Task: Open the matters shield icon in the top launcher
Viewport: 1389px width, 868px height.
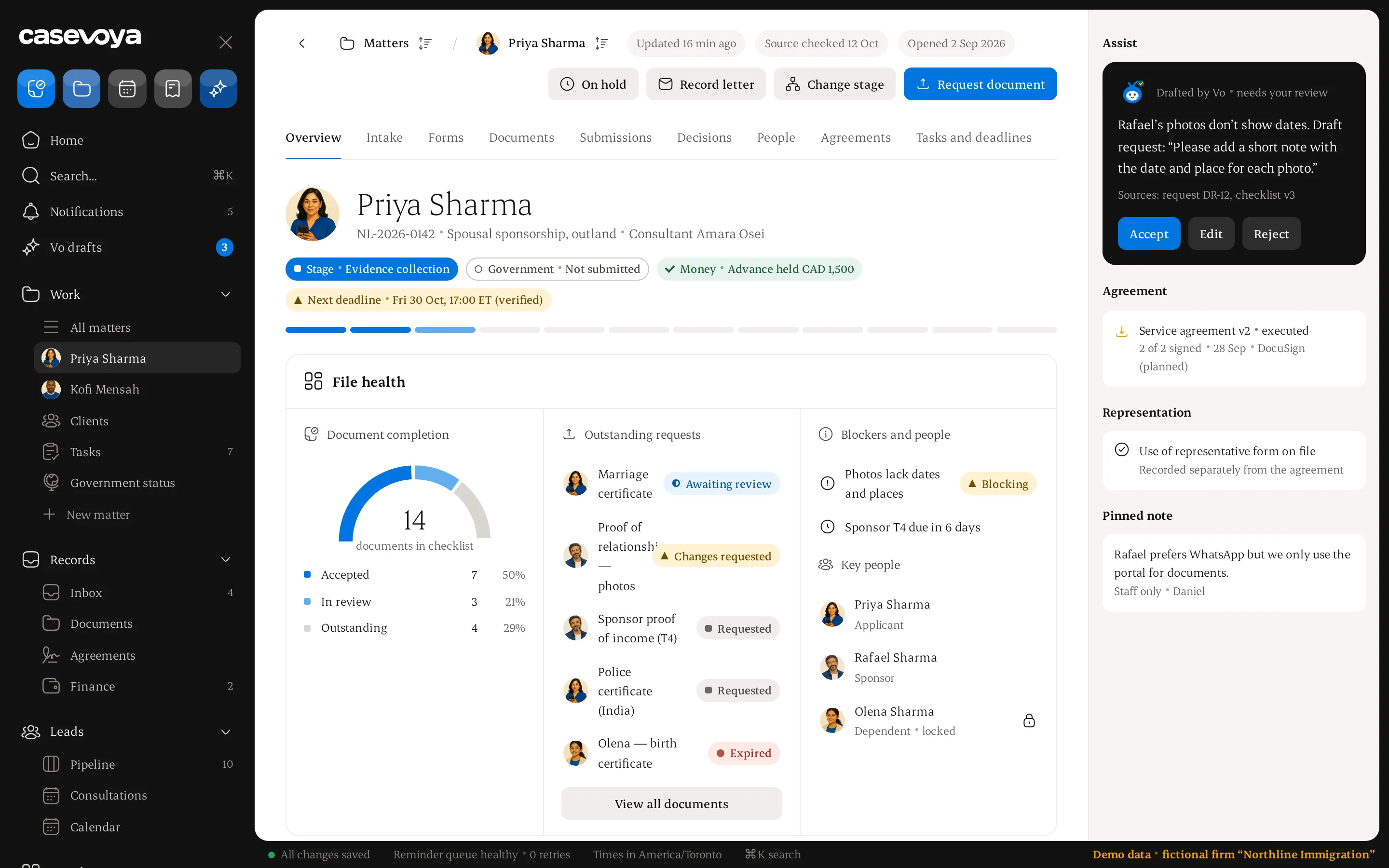Action: [x=36, y=88]
